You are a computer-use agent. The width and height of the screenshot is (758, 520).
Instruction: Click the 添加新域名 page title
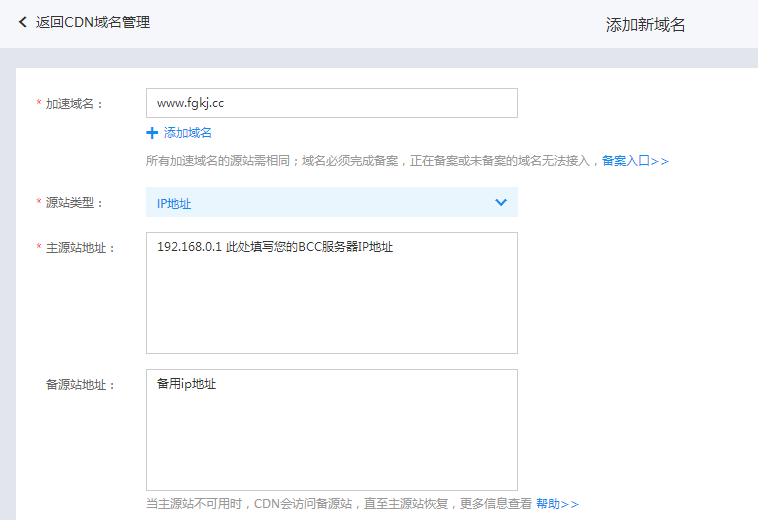pyautogui.click(x=645, y=25)
